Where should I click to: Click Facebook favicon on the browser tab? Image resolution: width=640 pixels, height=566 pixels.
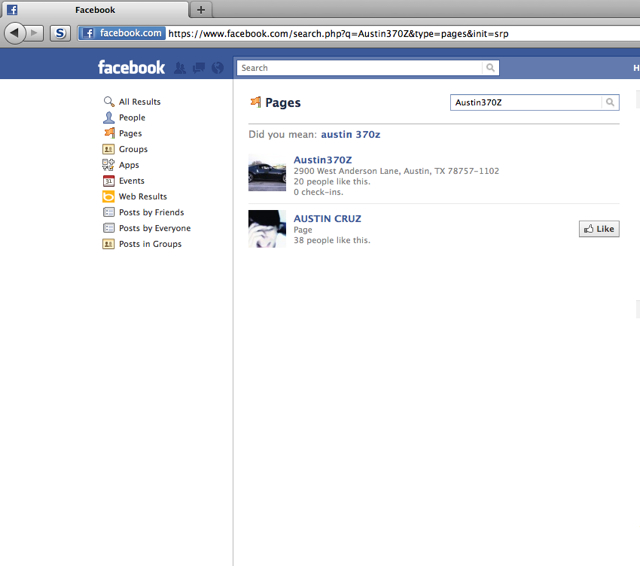(x=12, y=9)
